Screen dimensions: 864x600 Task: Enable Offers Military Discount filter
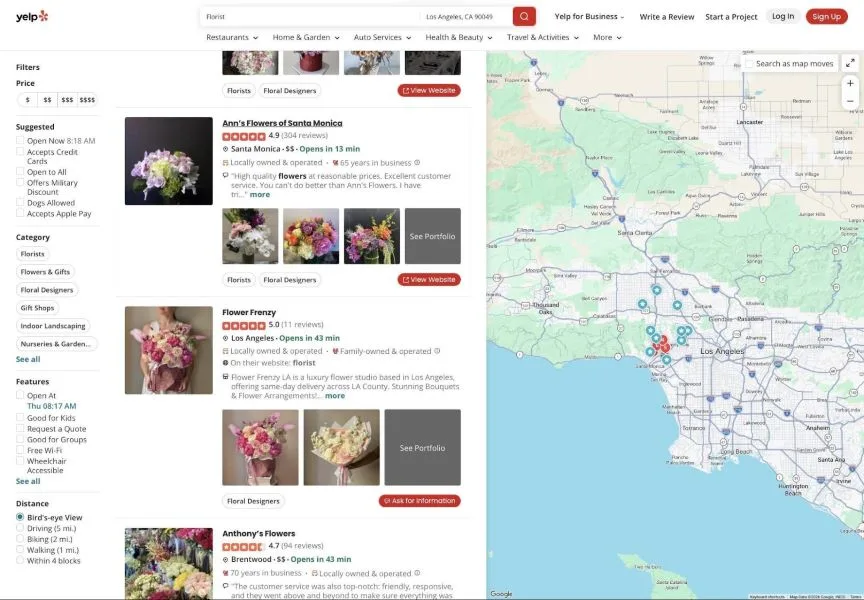[20, 182]
